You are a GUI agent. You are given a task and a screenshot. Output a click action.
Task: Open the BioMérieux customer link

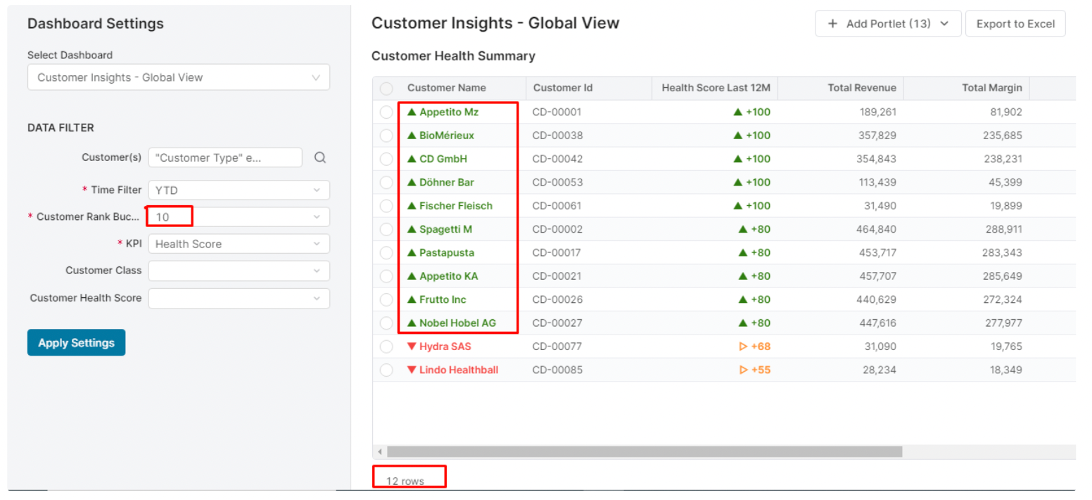pyautogui.click(x=446, y=136)
